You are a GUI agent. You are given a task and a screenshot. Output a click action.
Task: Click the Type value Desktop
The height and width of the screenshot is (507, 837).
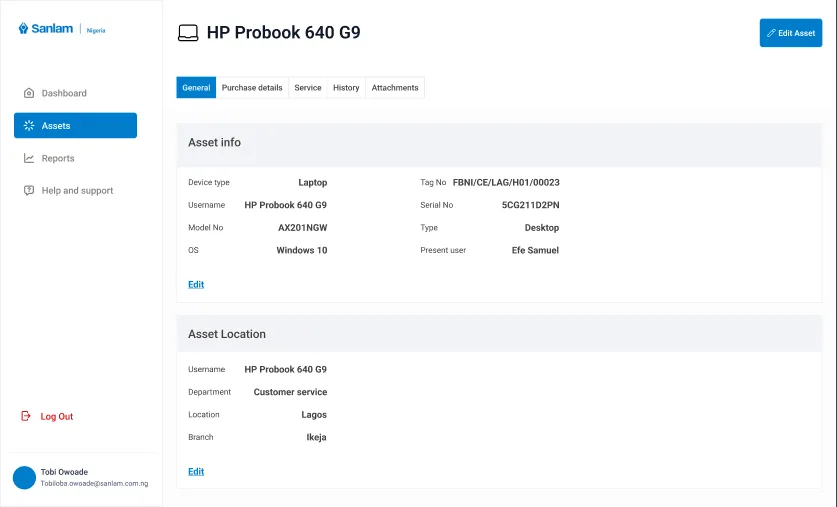tap(542, 228)
